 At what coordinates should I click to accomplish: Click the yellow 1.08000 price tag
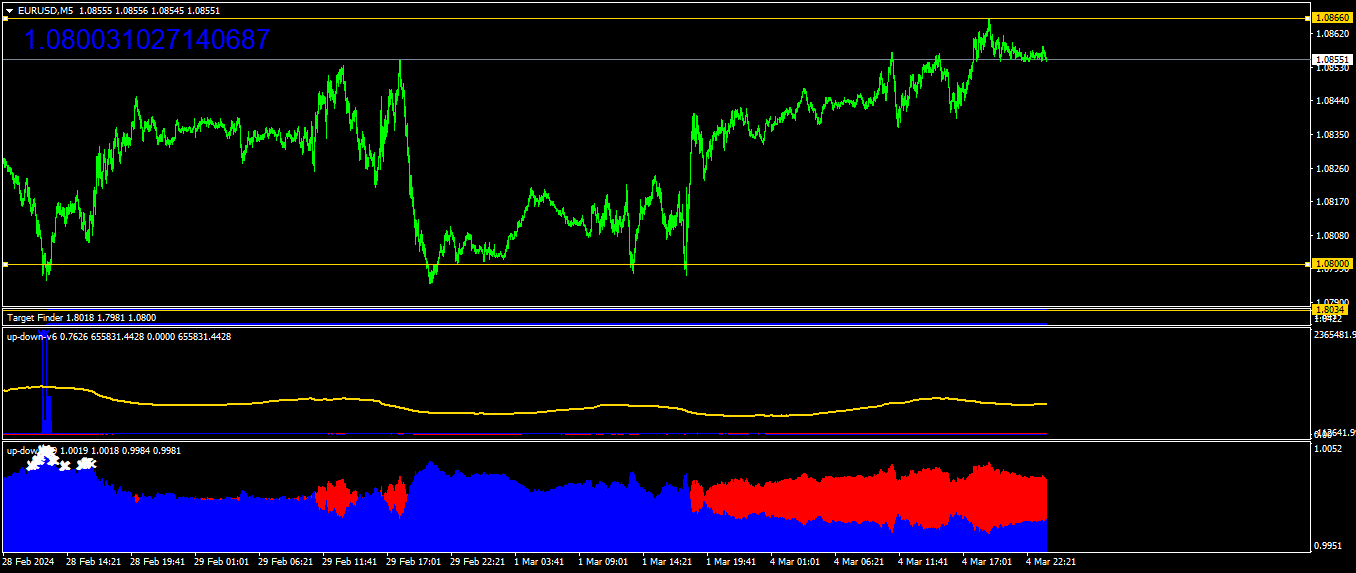[1331, 263]
